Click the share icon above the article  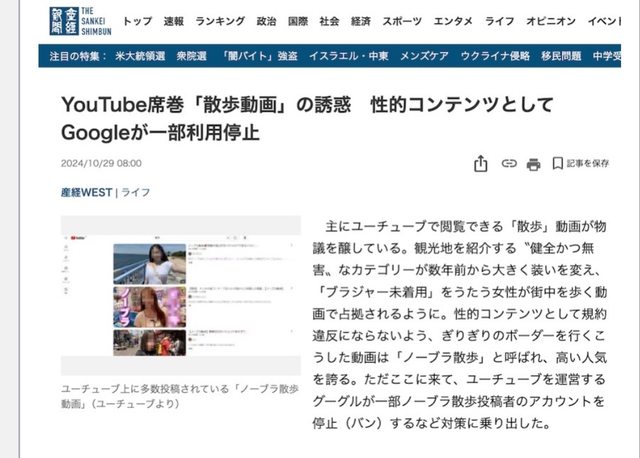coord(481,163)
